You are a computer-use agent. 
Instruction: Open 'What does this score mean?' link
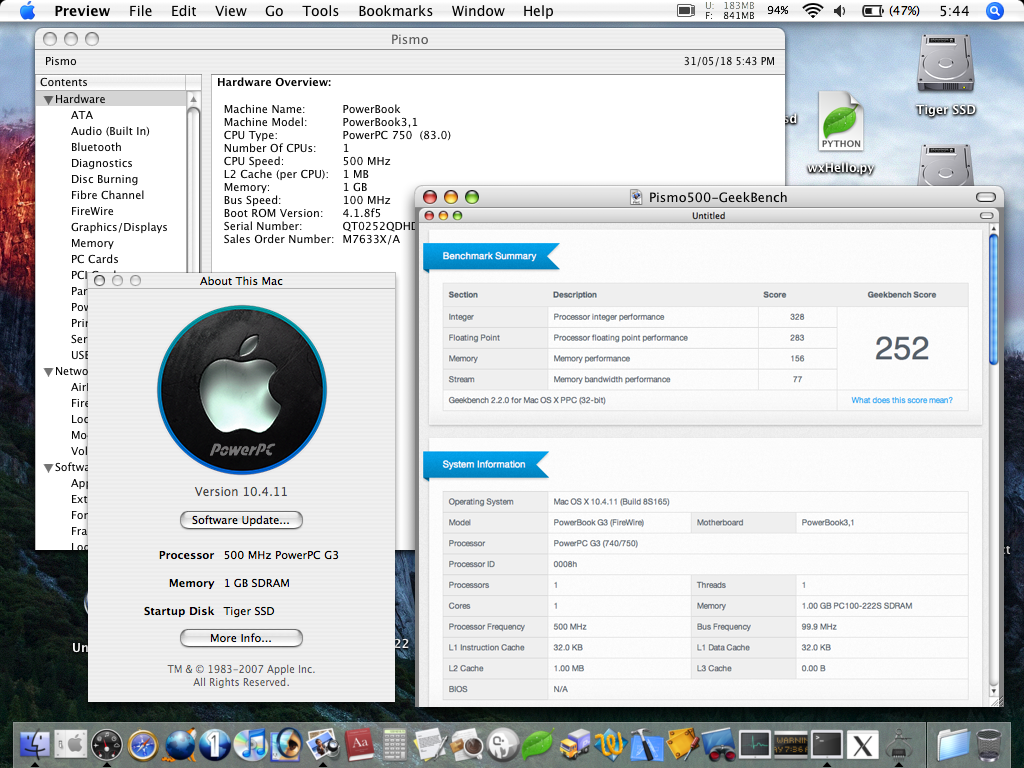(901, 400)
